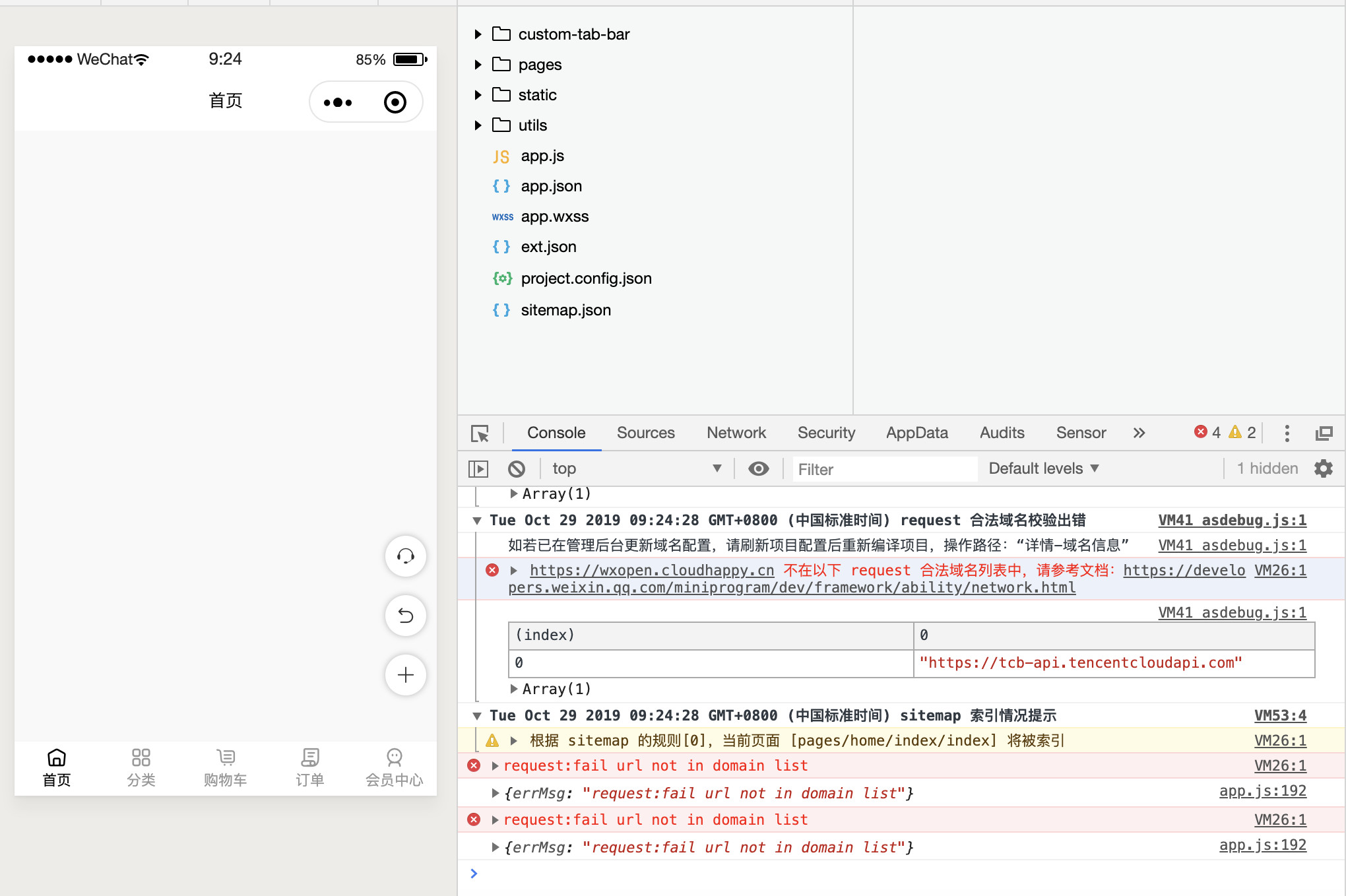Viewport: 1346px width, 896px height.
Task: Click the wxopen.cloudhappy.cn URL link
Action: 651,570
